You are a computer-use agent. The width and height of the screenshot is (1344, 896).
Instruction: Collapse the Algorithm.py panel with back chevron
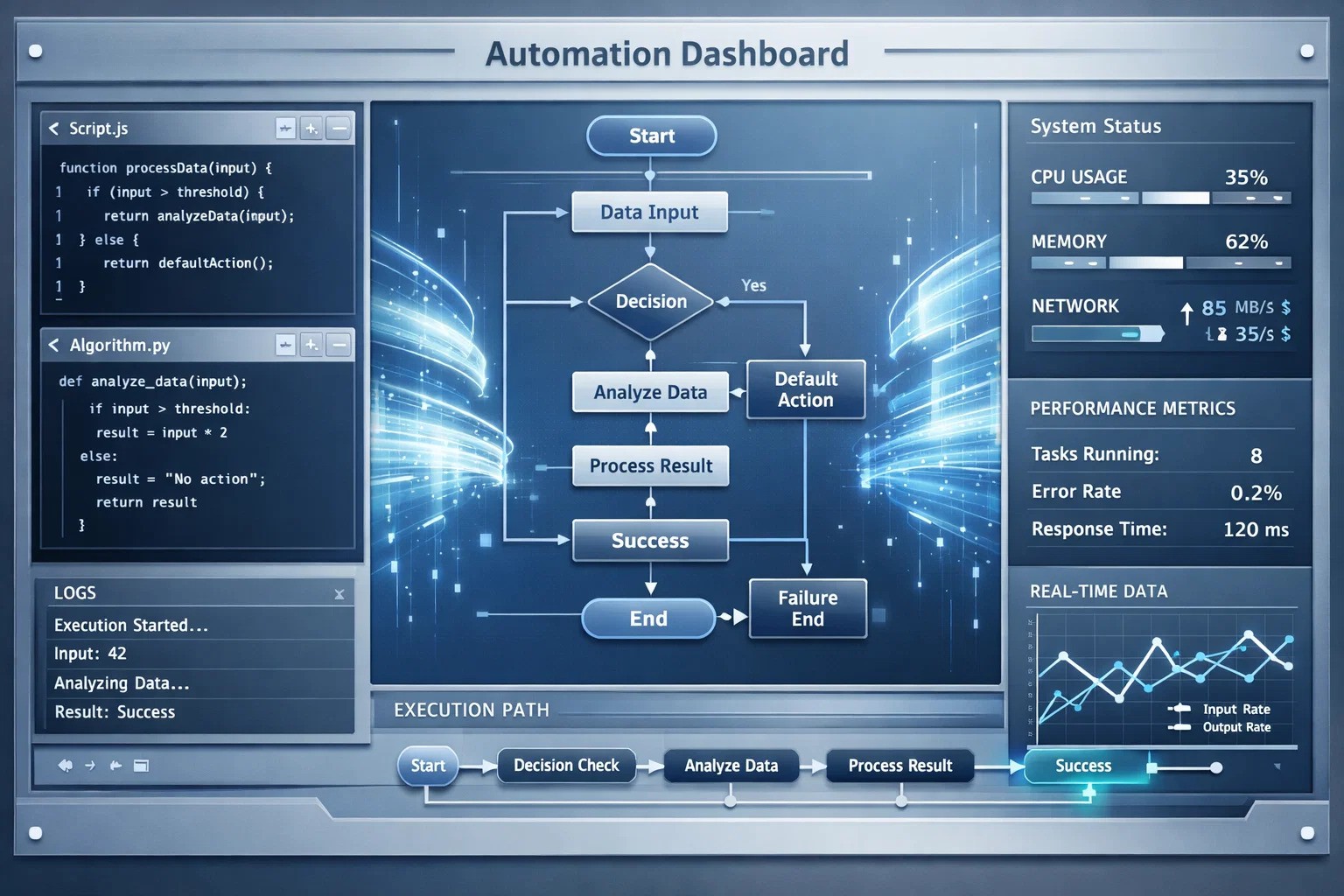[x=54, y=345]
